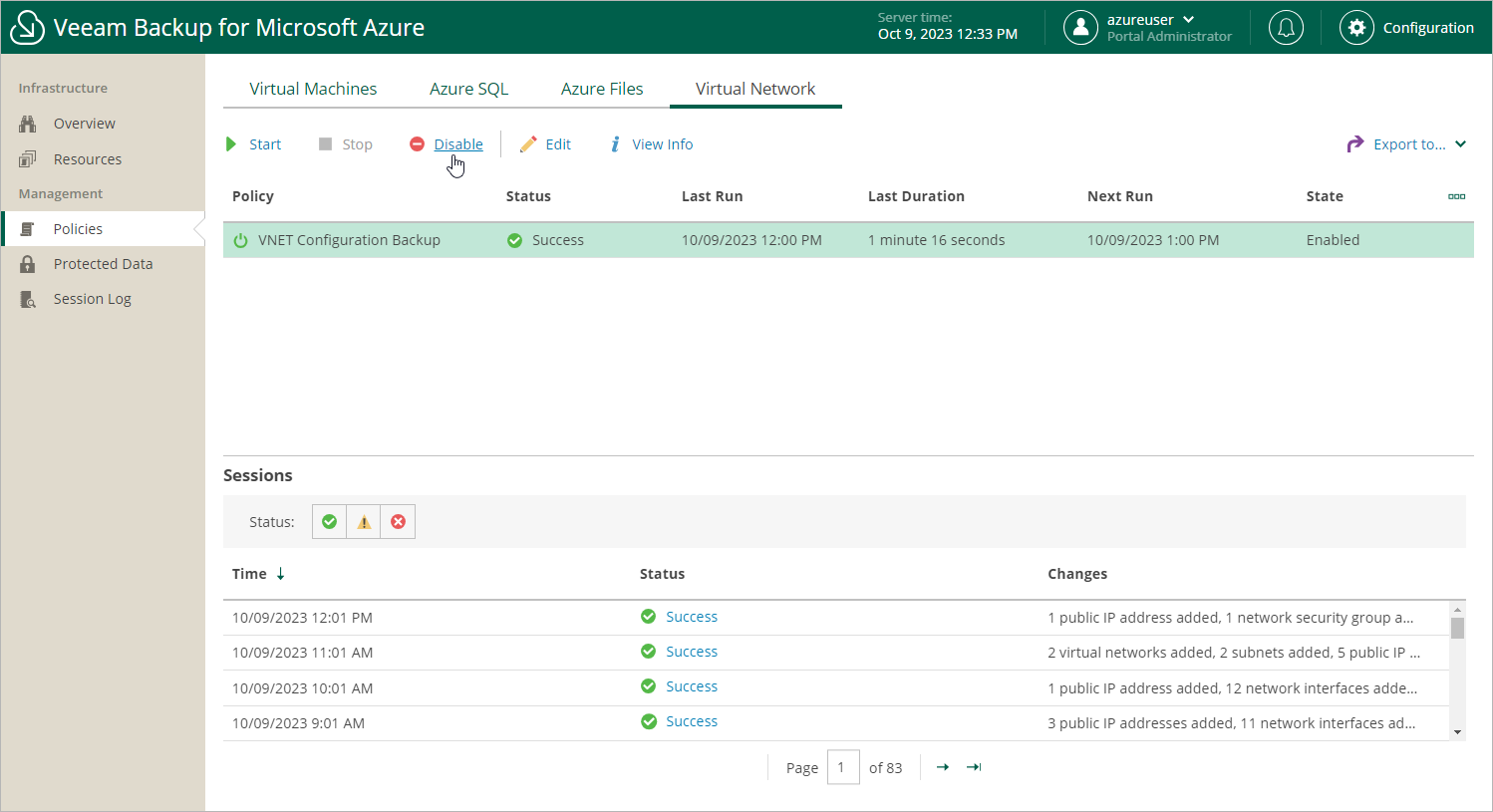The image size is (1493, 812).
Task: Click the sessions scrollbar up arrow
Action: coord(1457,610)
